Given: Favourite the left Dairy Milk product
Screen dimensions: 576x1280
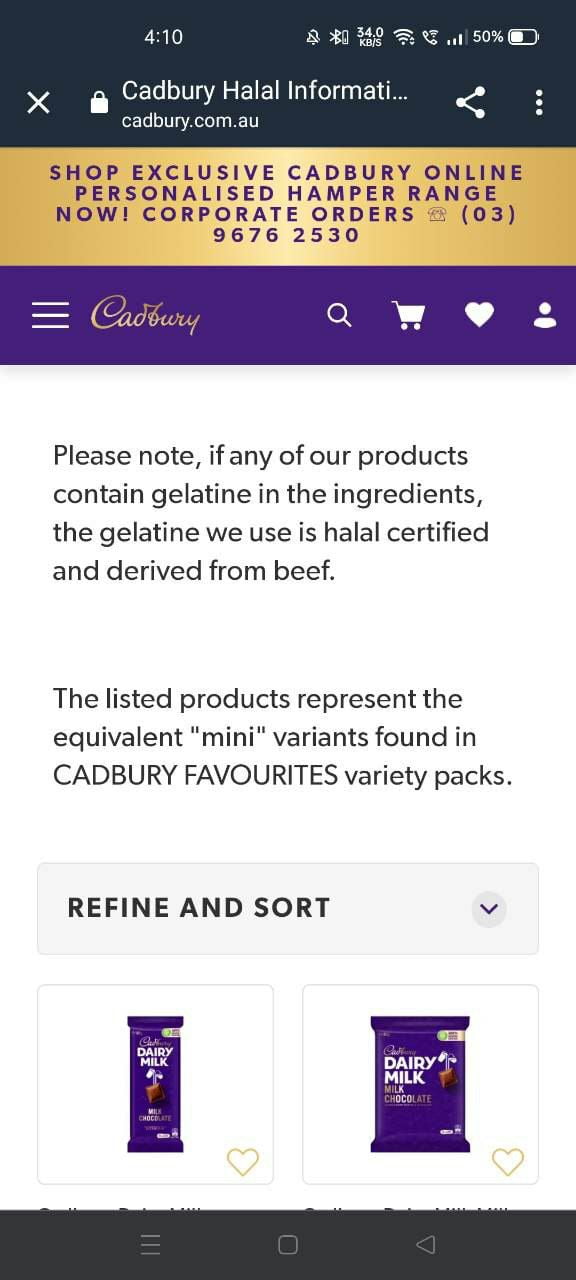Looking at the screenshot, I should pyautogui.click(x=242, y=1162).
